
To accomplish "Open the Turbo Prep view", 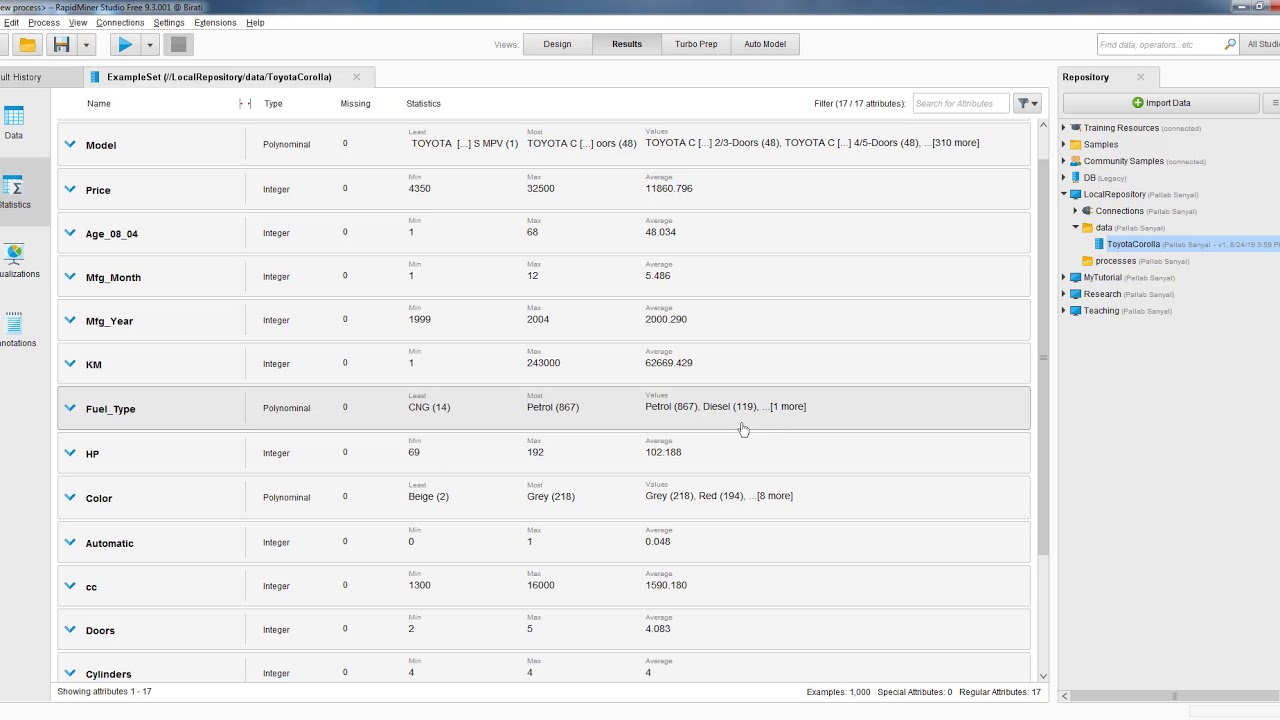I will [x=696, y=44].
